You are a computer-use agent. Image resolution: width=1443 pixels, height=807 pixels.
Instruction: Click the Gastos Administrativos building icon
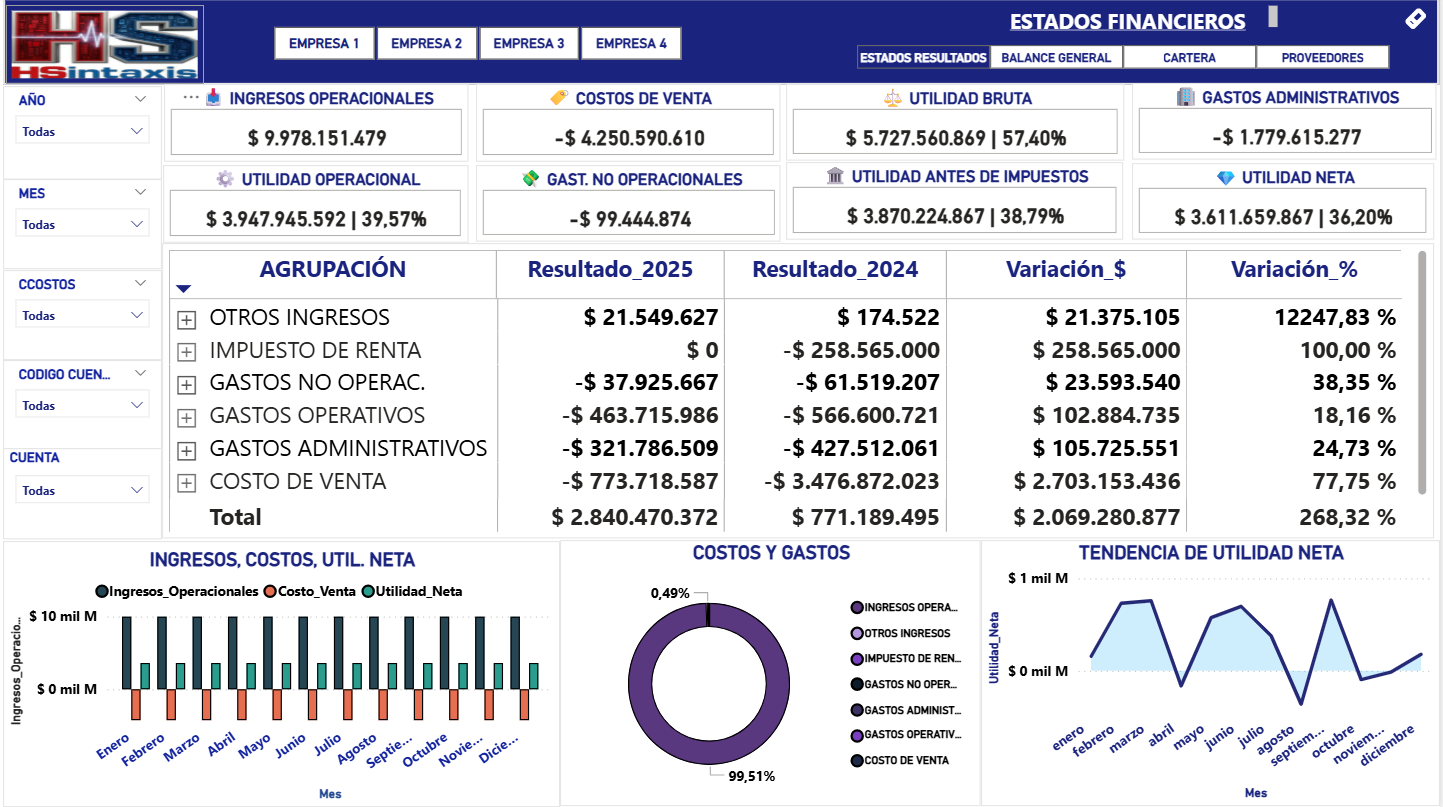pyautogui.click(x=1185, y=97)
